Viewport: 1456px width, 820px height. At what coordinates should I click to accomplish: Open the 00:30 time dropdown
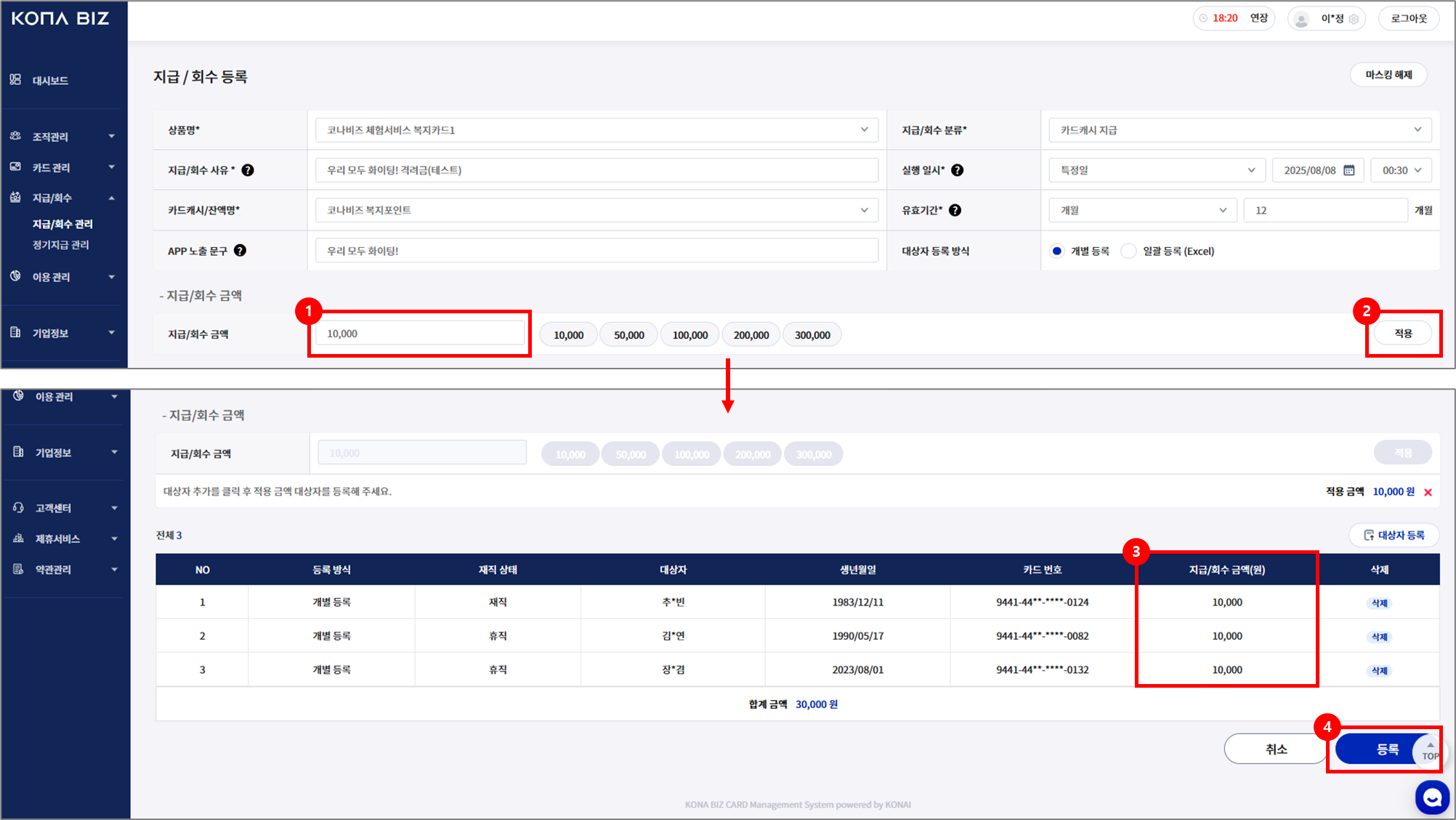(1401, 170)
